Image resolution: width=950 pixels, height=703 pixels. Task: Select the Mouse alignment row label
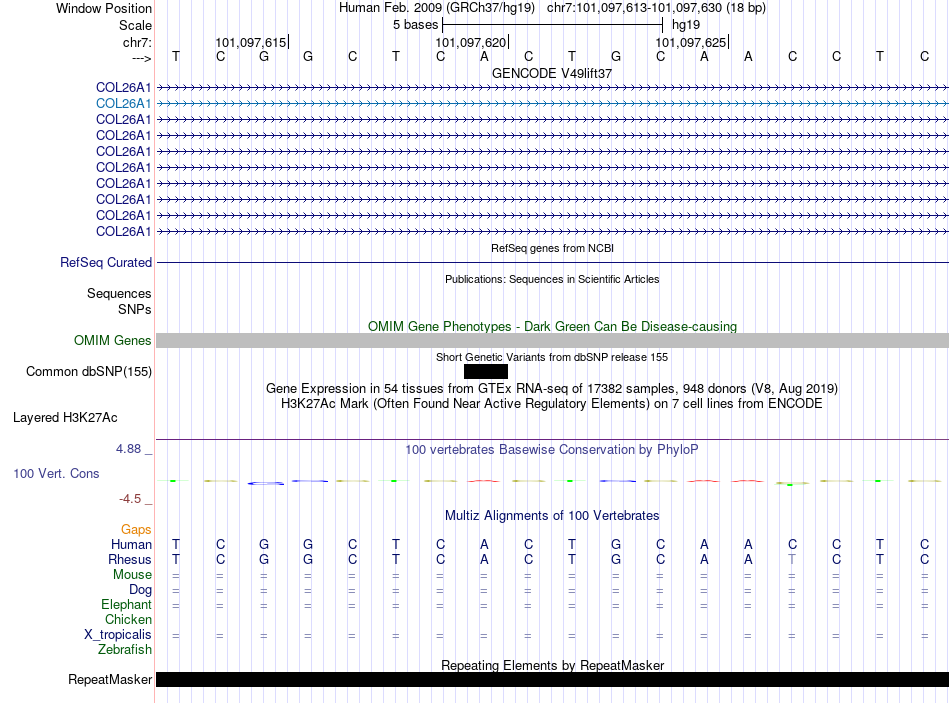point(132,575)
